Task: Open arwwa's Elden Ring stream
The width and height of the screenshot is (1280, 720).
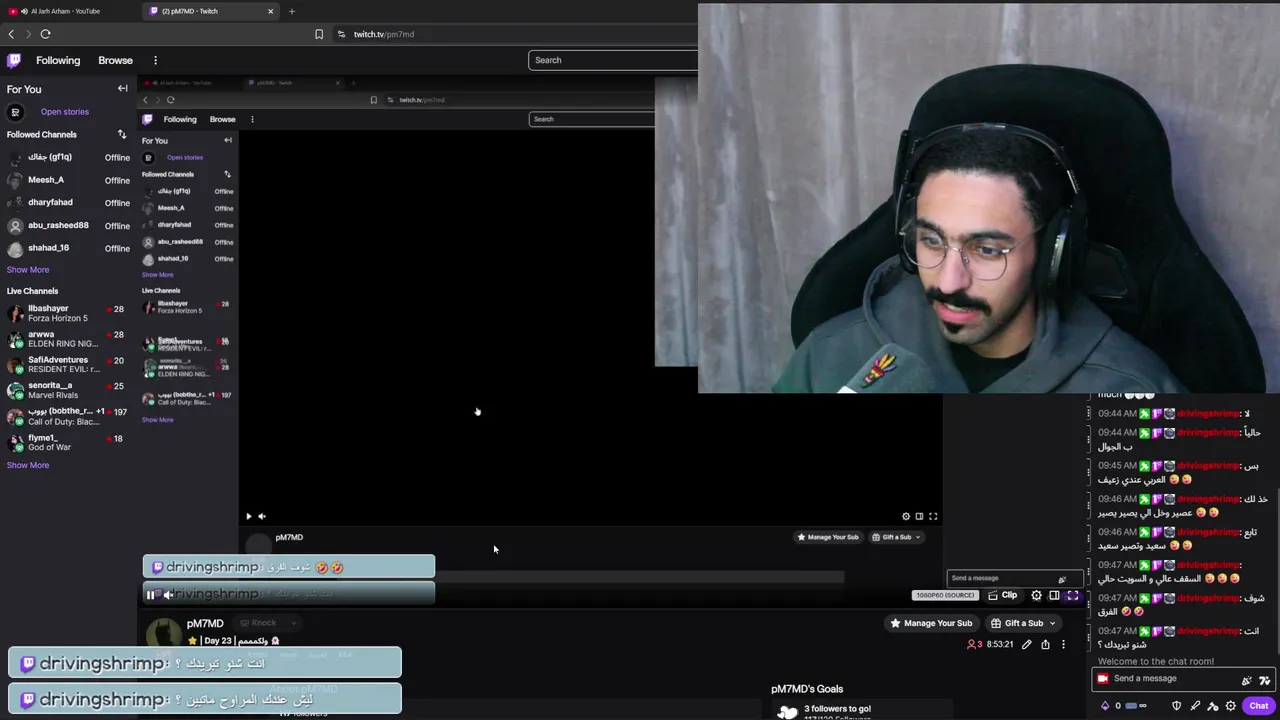Action: point(68,339)
